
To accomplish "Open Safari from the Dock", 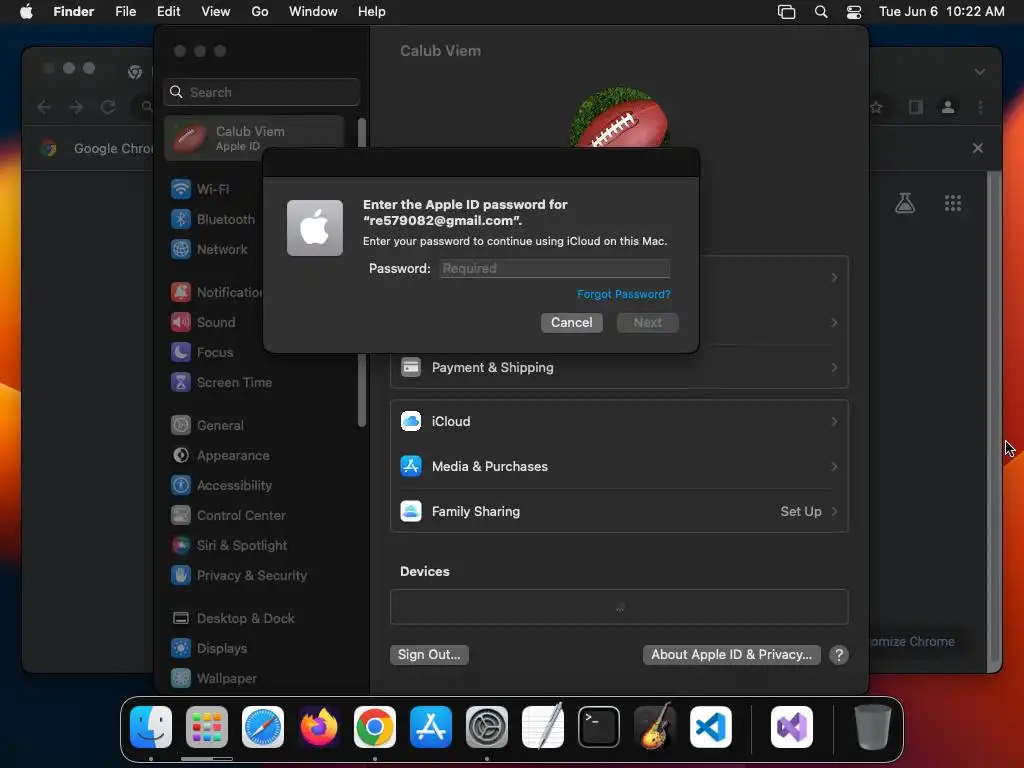I will pyautogui.click(x=263, y=727).
